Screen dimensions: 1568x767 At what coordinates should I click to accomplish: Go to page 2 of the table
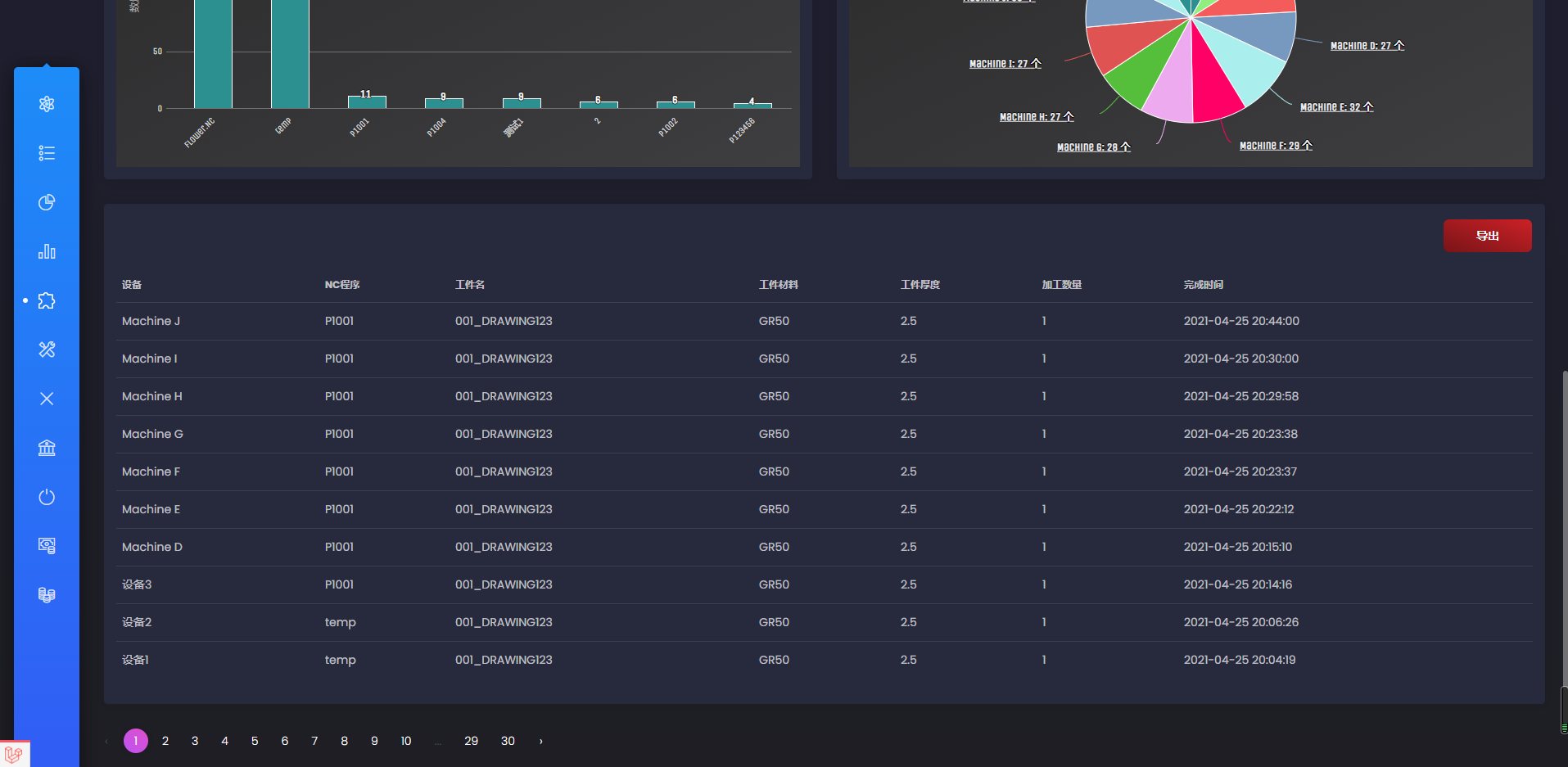coord(165,741)
